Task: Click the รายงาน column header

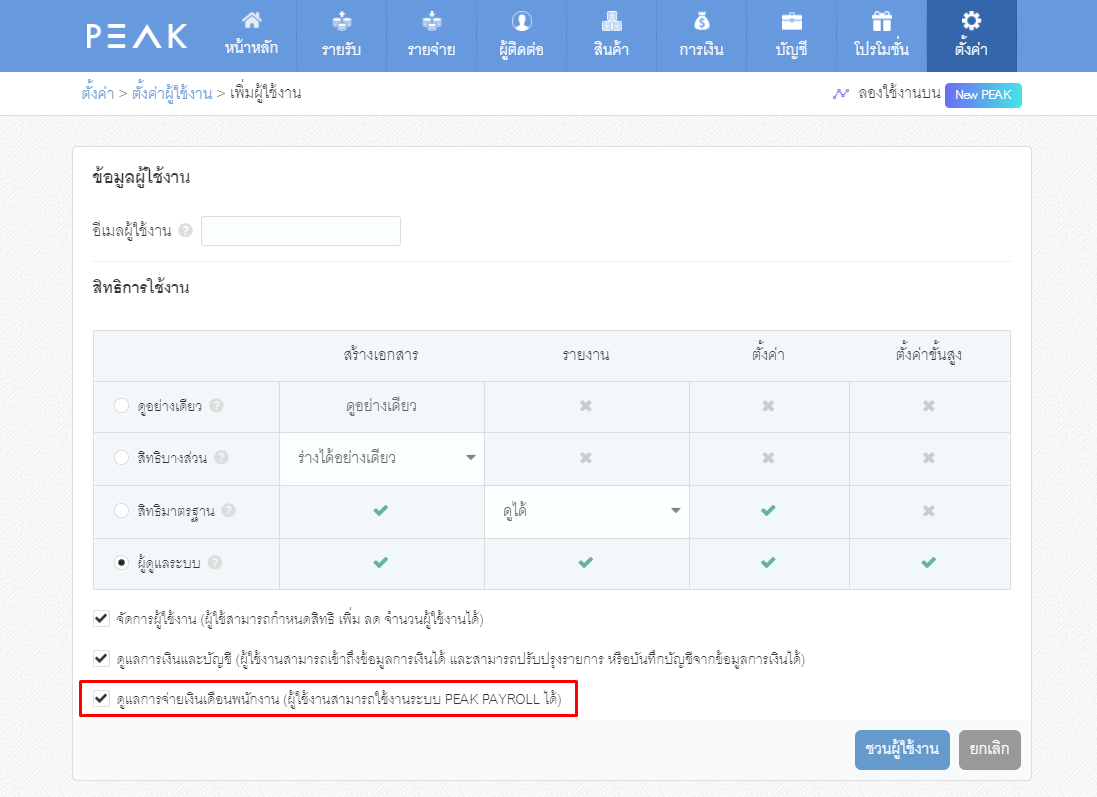Action: (586, 355)
